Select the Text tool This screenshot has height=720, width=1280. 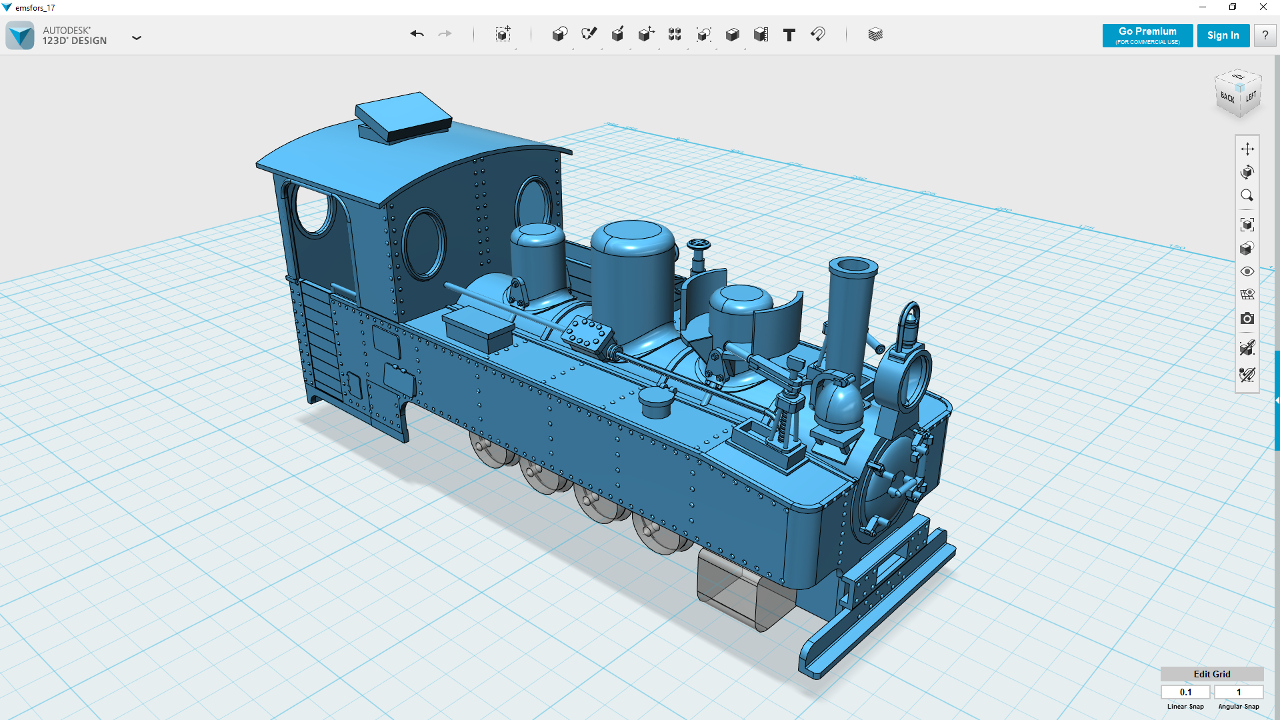(789, 34)
